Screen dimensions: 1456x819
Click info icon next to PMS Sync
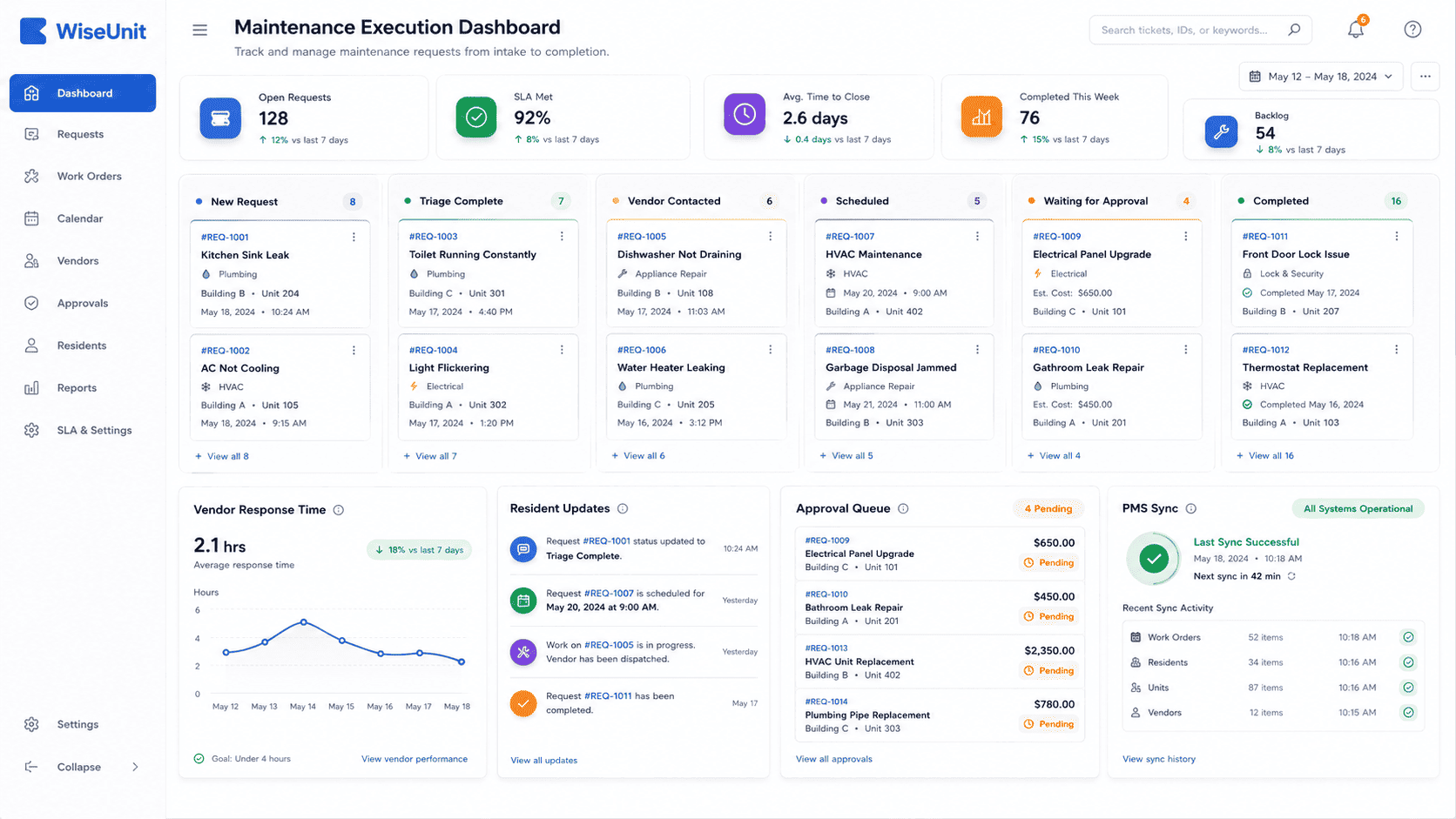tap(1190, 508)
